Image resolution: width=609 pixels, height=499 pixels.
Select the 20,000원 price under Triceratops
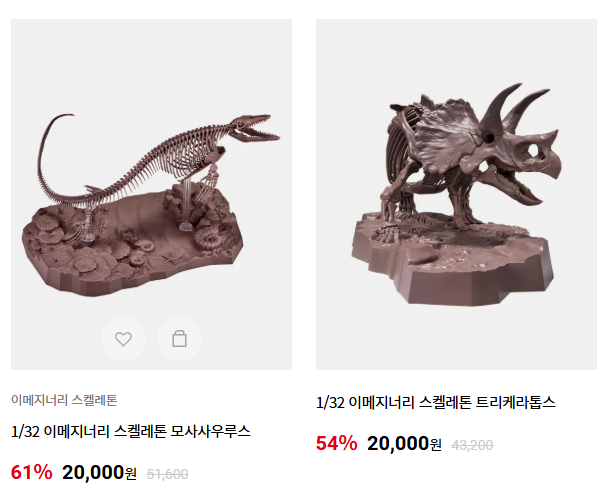404,443
